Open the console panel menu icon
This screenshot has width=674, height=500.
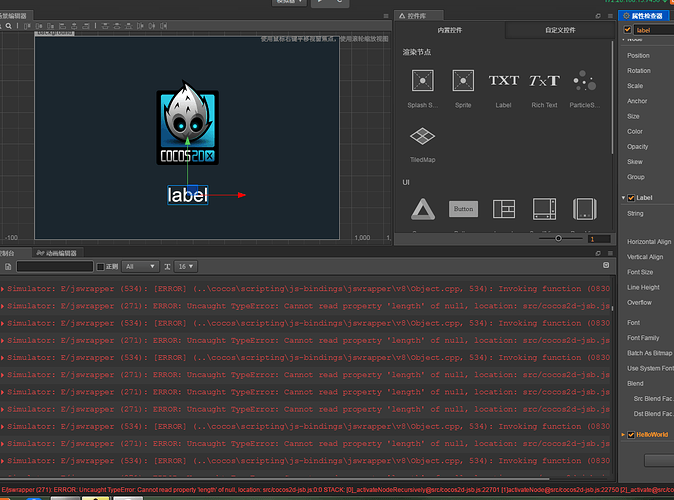click(x=610, y=253)
